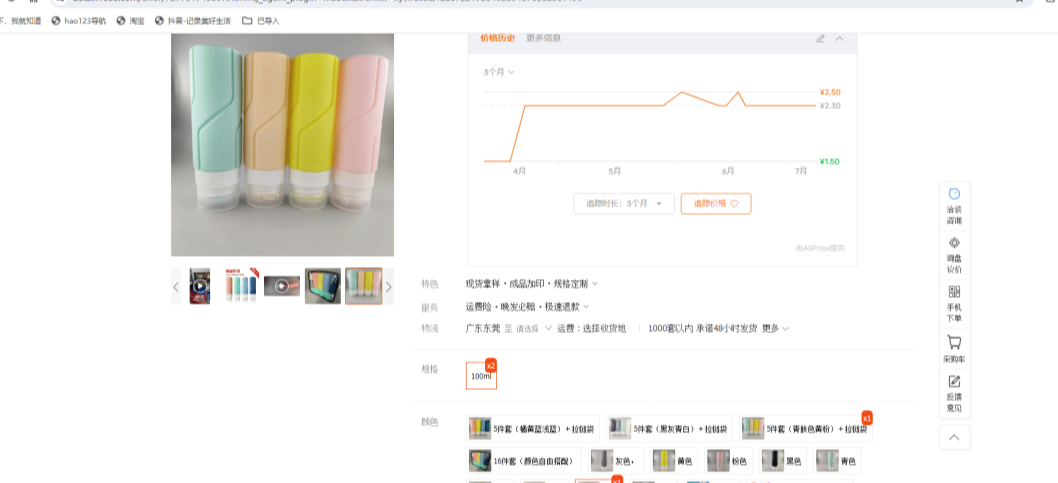Image resolution: width=1058 pixels, height=483 pixels.
Task: Click the 追踪价格 button
Action: click(x=716, y=204)
